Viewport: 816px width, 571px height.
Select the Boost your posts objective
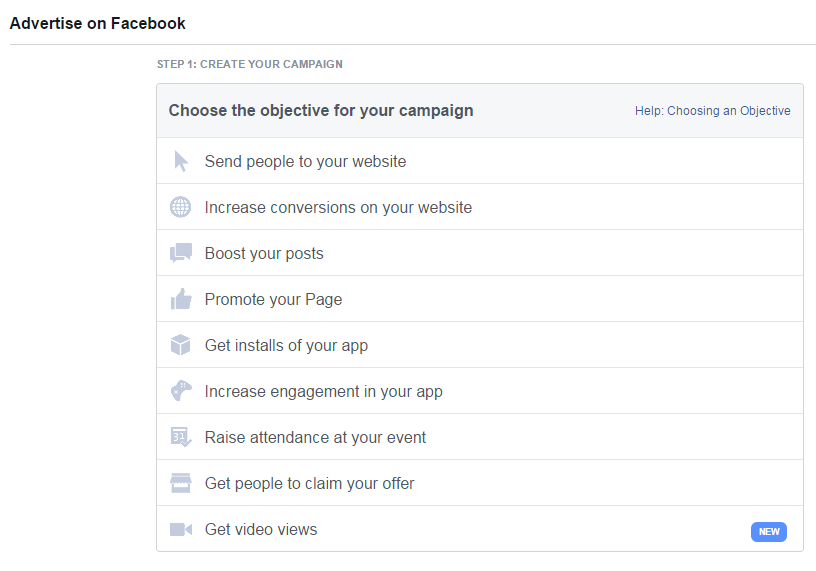pos(264,253)
